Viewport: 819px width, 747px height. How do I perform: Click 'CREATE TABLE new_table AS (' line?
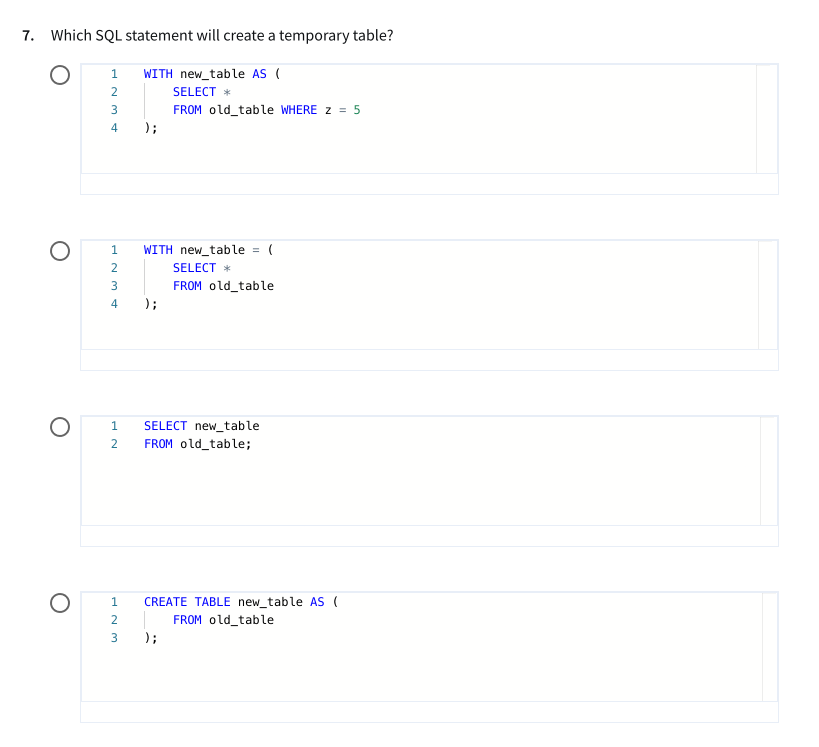pos(241,602)
